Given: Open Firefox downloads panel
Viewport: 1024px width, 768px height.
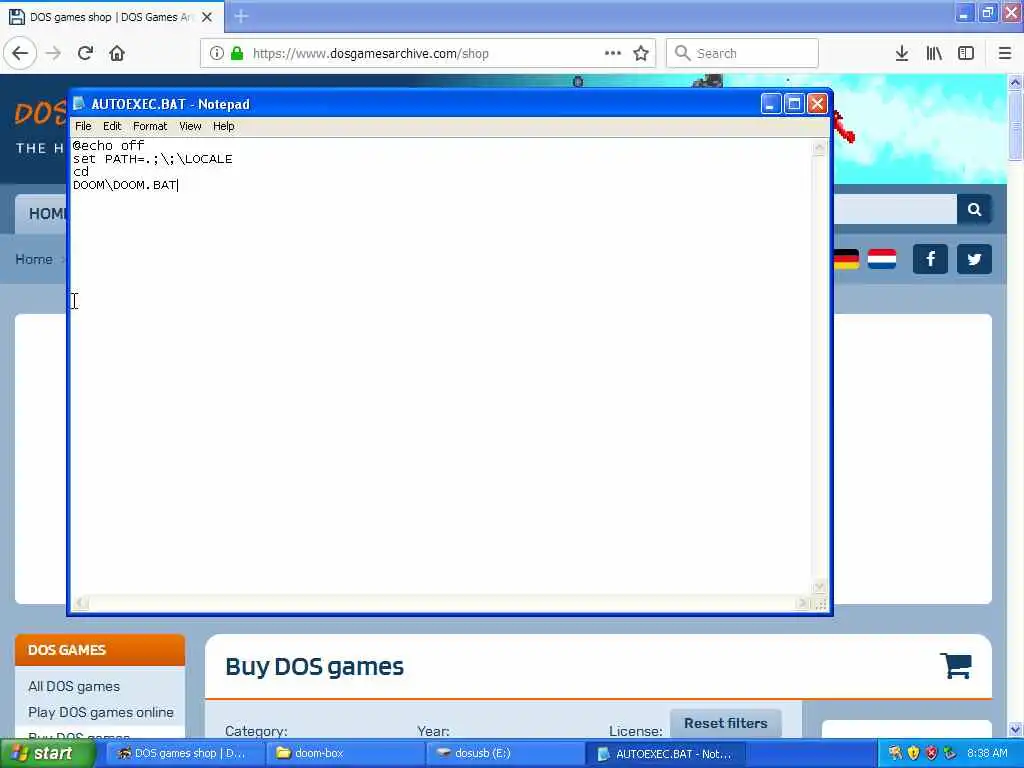Looking at the screenshot, I should click(x=902, y=54).
